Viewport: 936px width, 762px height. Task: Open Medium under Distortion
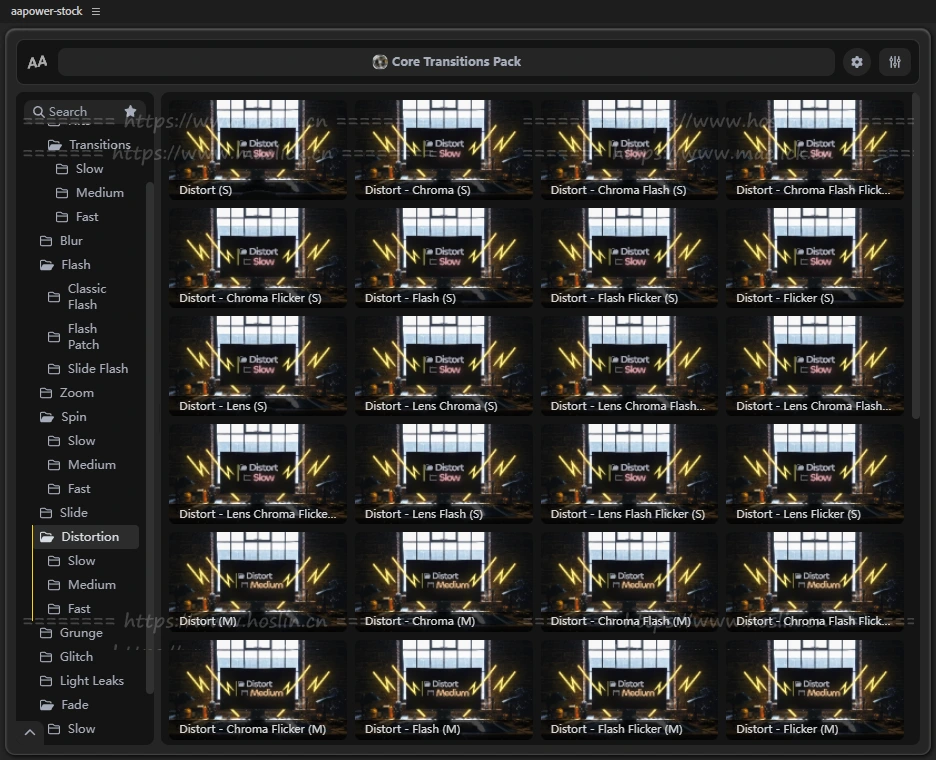91,585
